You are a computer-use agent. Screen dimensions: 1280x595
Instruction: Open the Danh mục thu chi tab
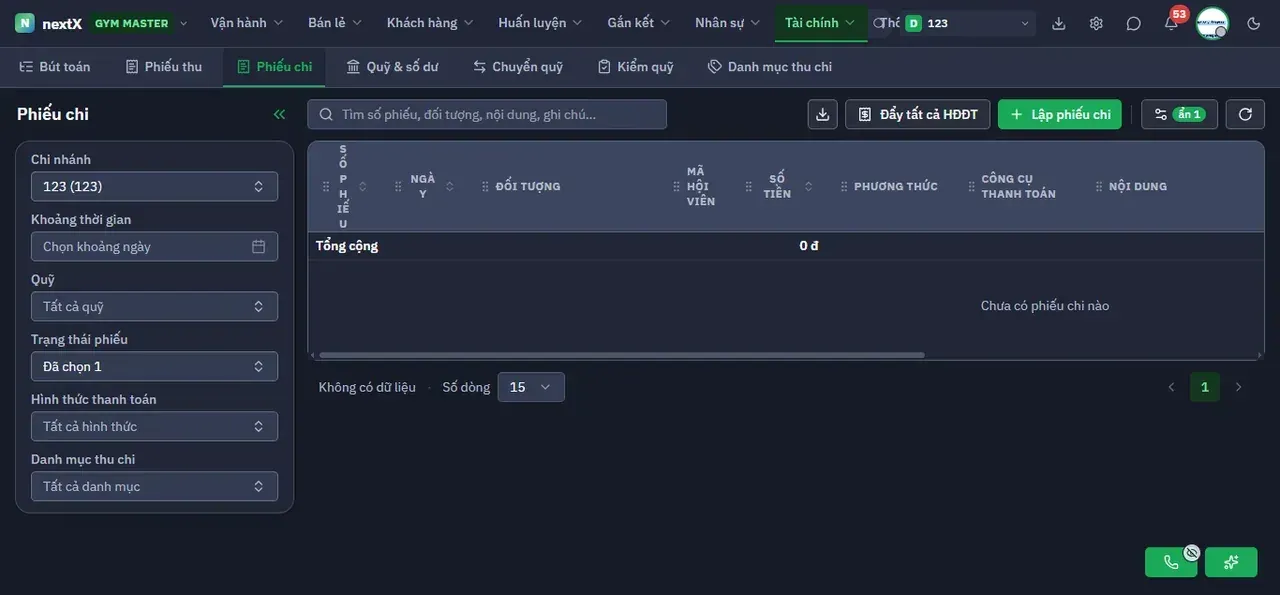[770, 67]
